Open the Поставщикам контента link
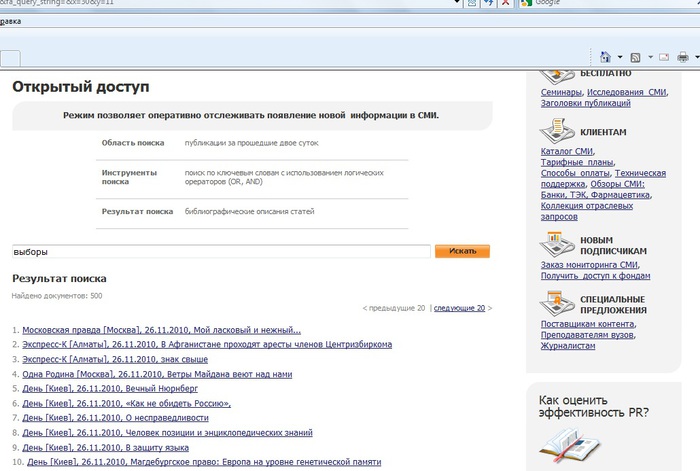This screenshot has width=700, height=471. 588,324
